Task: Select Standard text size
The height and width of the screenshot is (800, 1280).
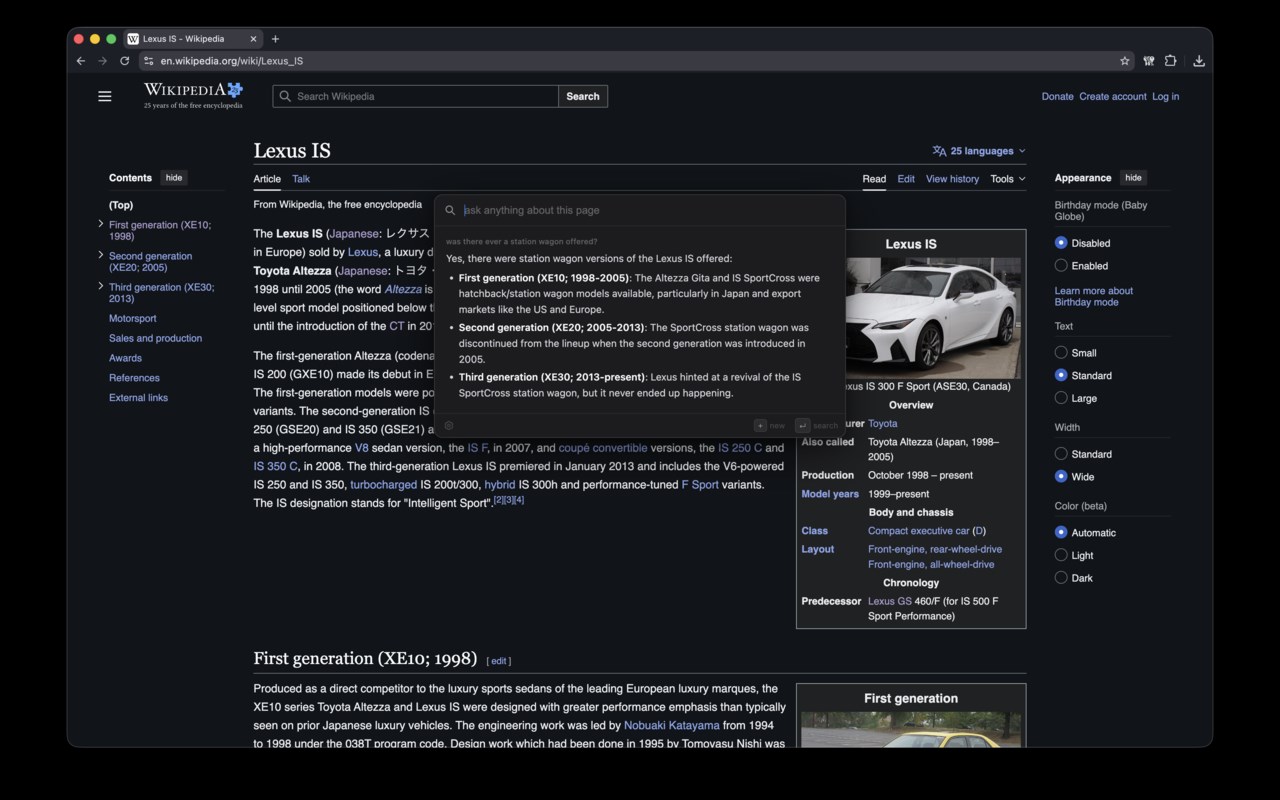Action: [1061, 375]
